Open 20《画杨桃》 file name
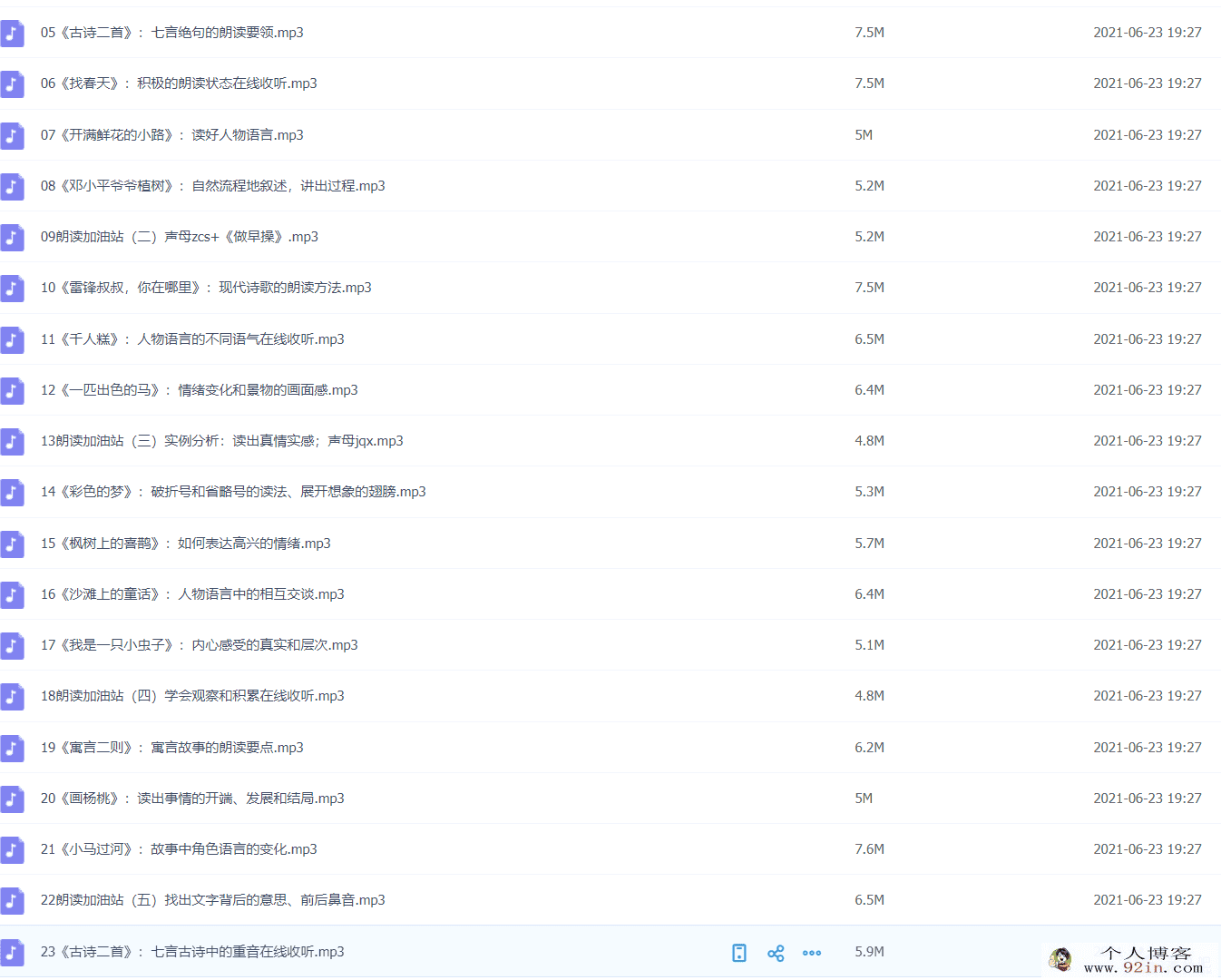Image resolution: width=1221 pixels, height=980 pixels. [192, 799]
